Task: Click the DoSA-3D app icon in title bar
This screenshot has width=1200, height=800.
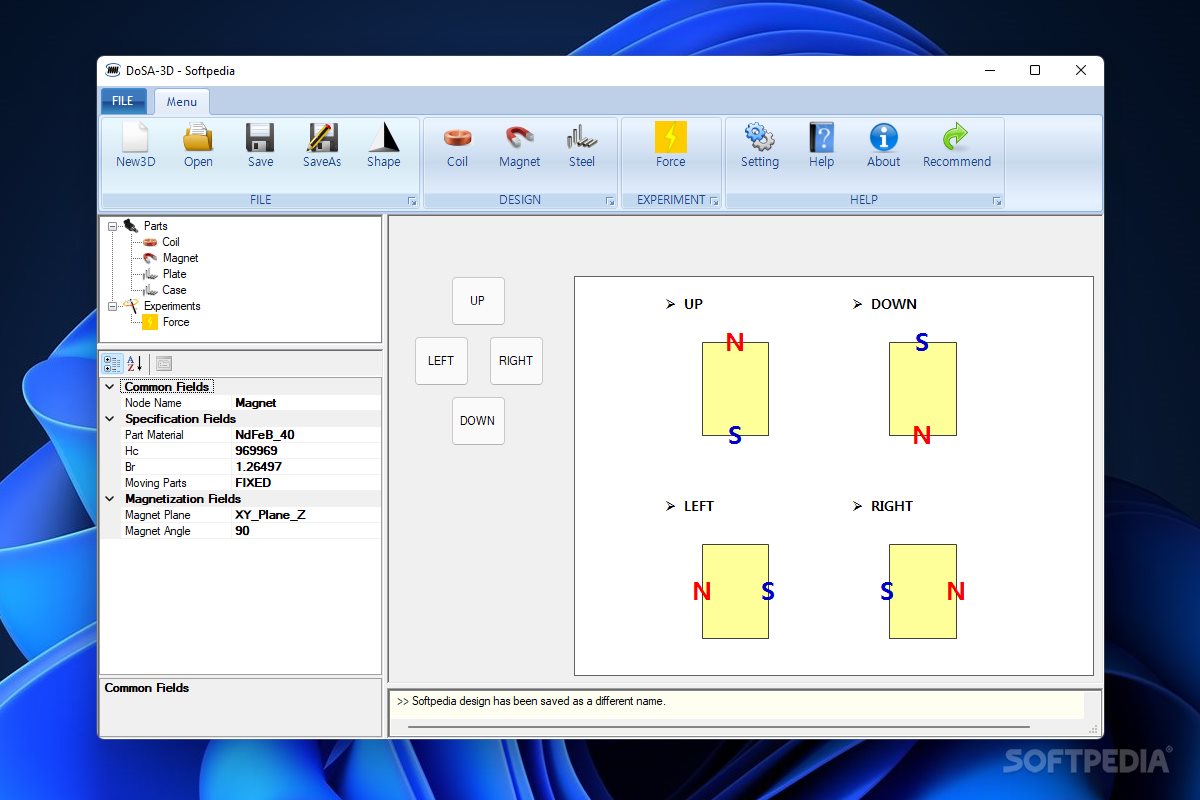Action: coord(112,70)
